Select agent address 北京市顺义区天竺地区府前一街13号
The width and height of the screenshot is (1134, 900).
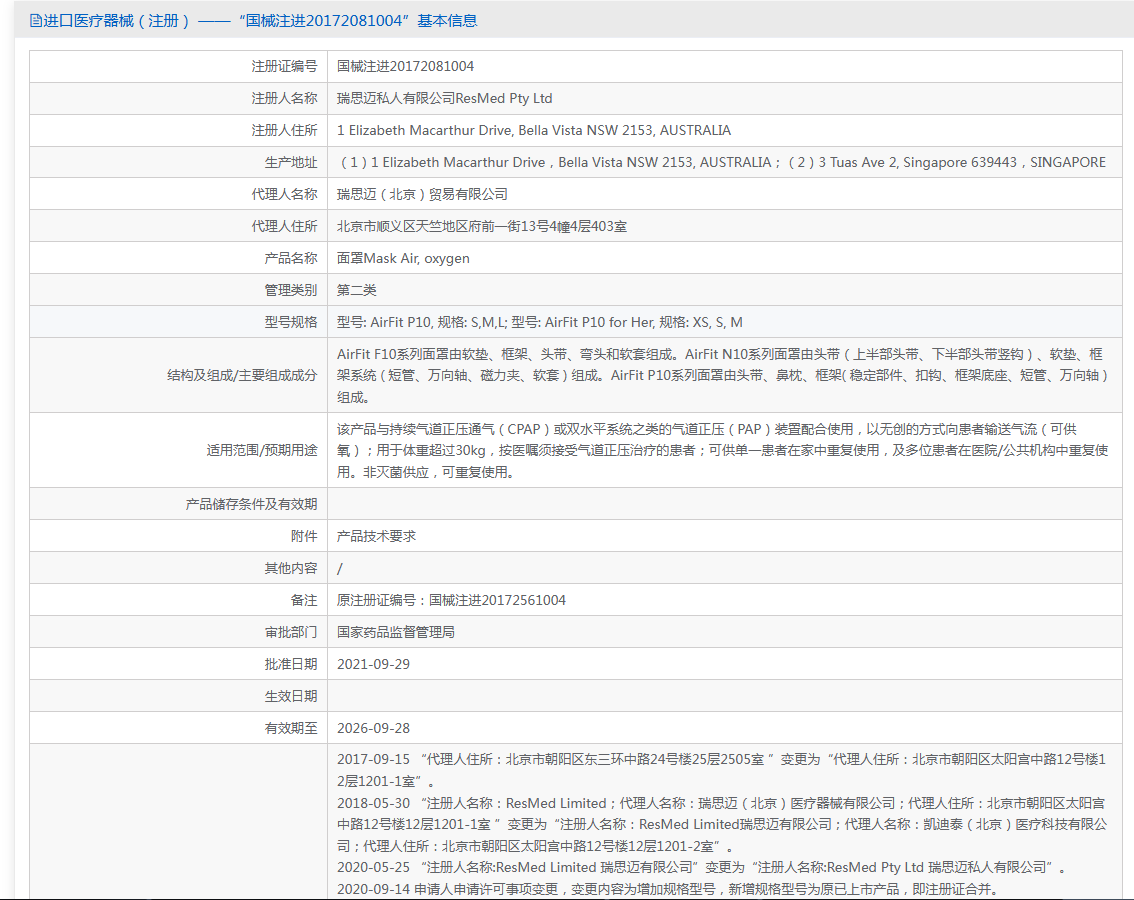pyautogui.click(x=482, y=226)
